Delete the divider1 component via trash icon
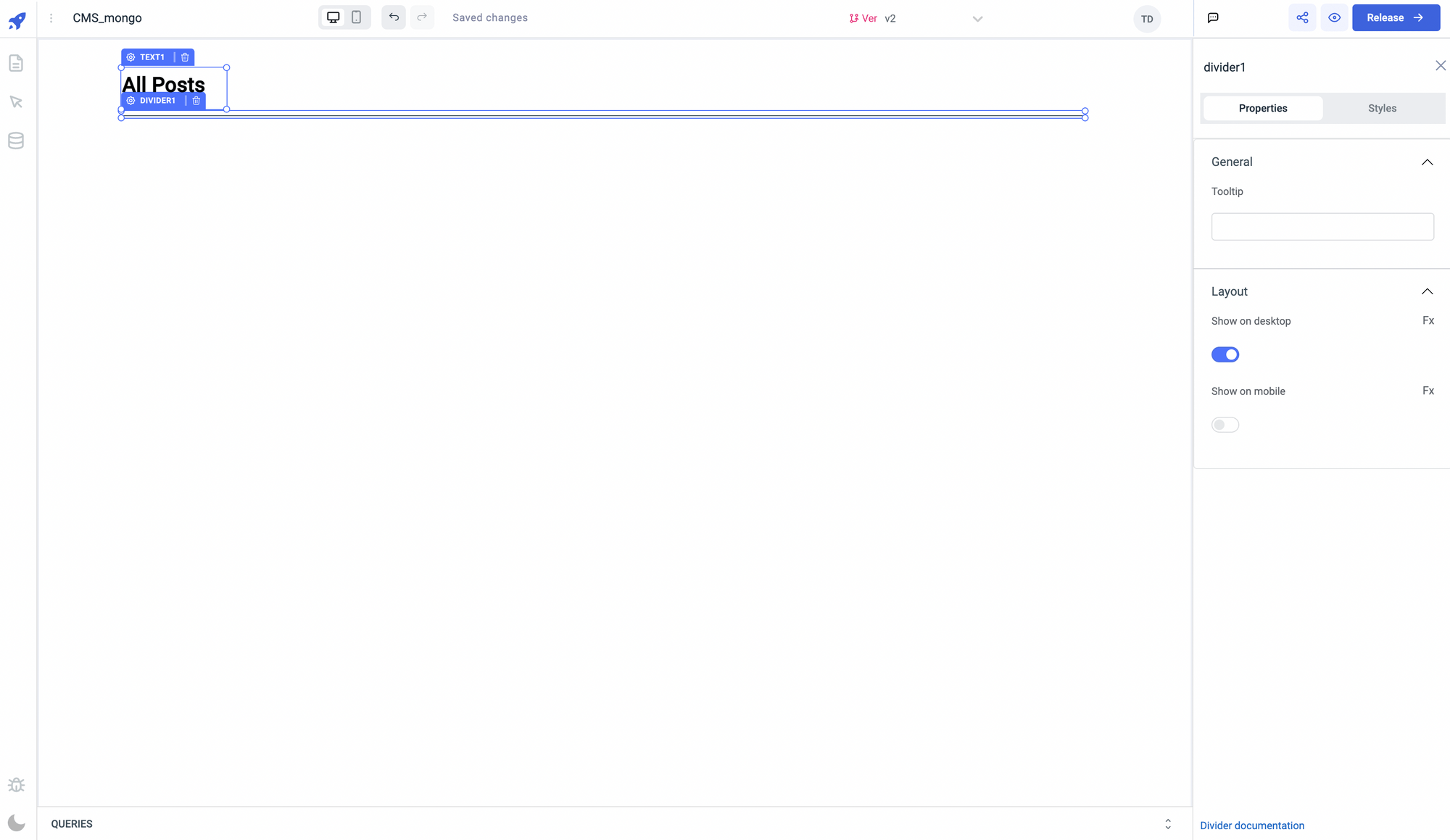The image size is (1450, 840). (196, 101)
